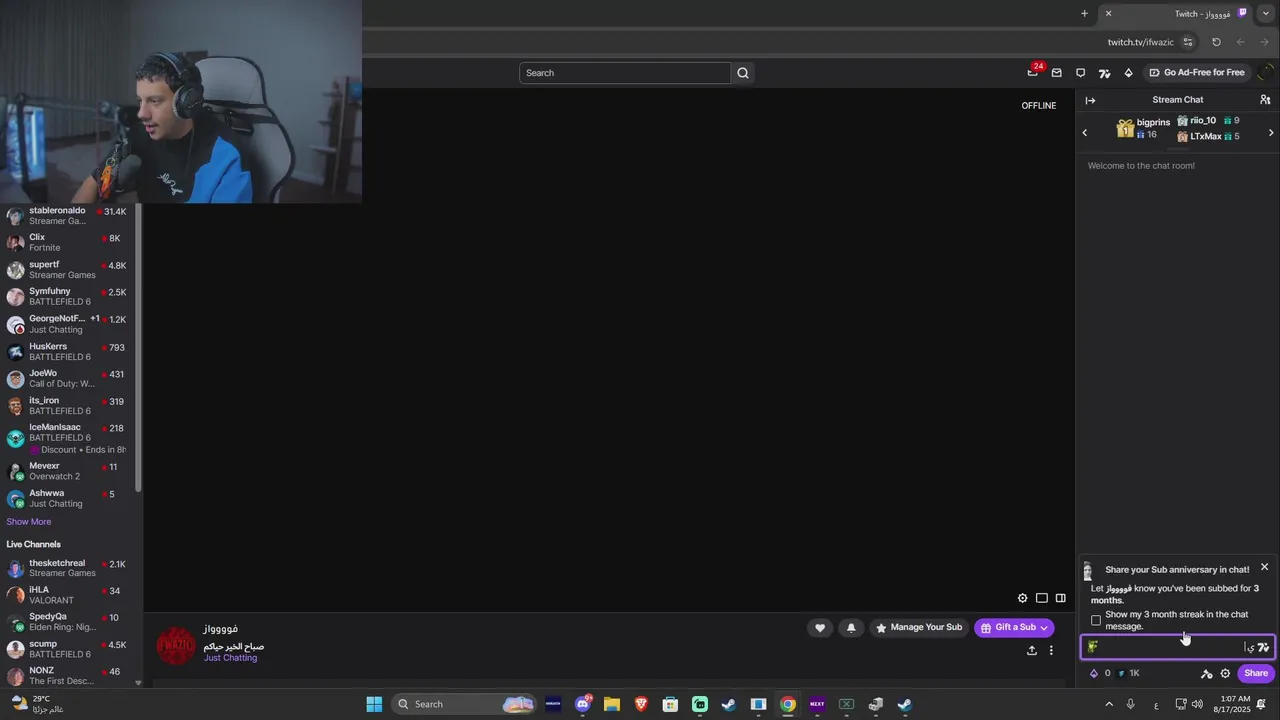Dismiss the Sub anniversary prompt
1280x720 pixels.
[1264, 567]
